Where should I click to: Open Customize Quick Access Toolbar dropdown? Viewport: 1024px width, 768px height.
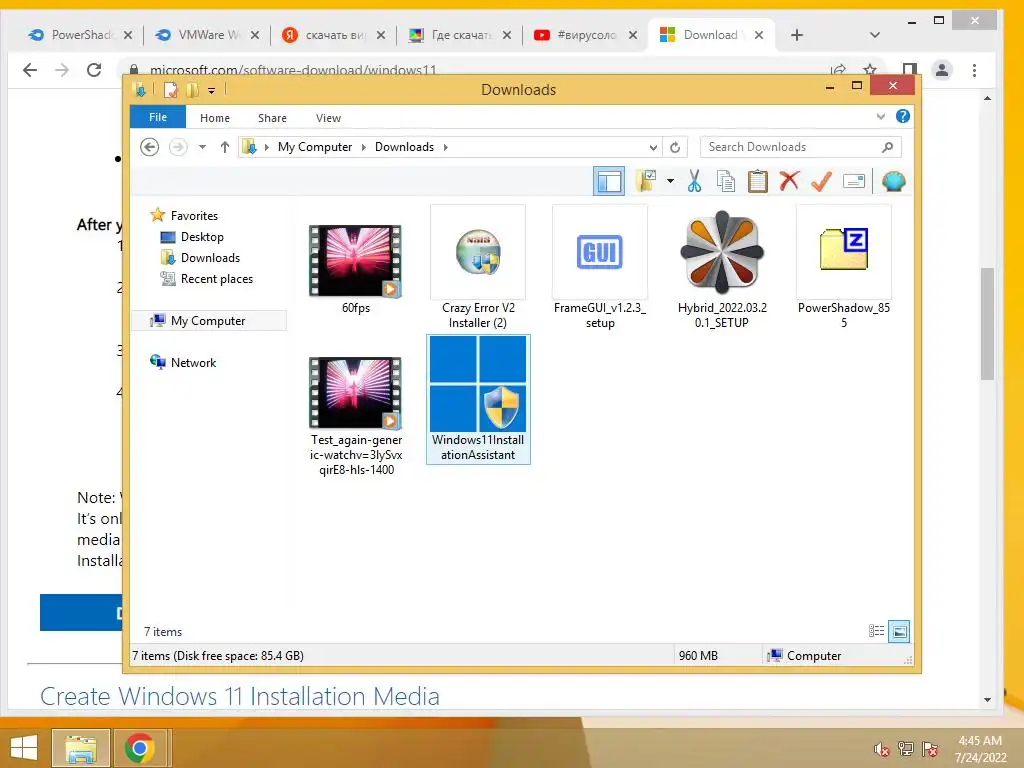(212, 91)
